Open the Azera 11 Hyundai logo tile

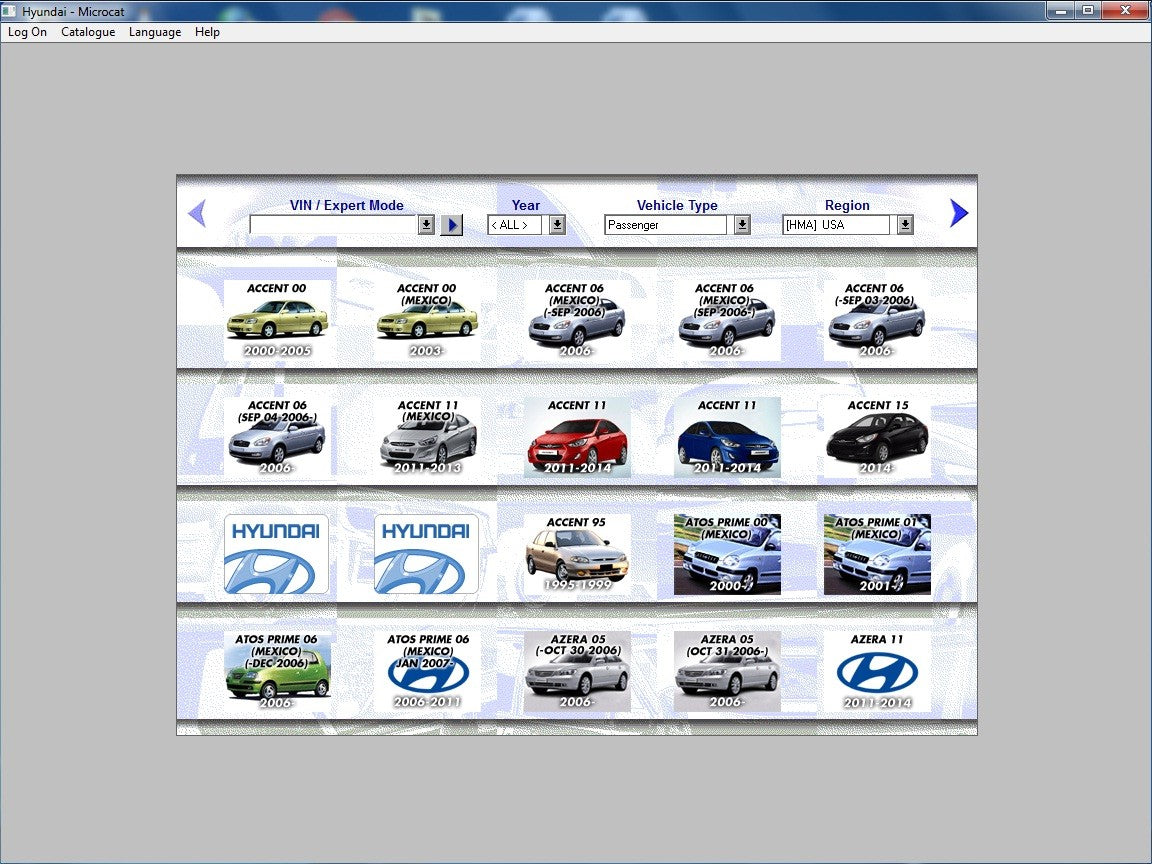coord(877,671)
